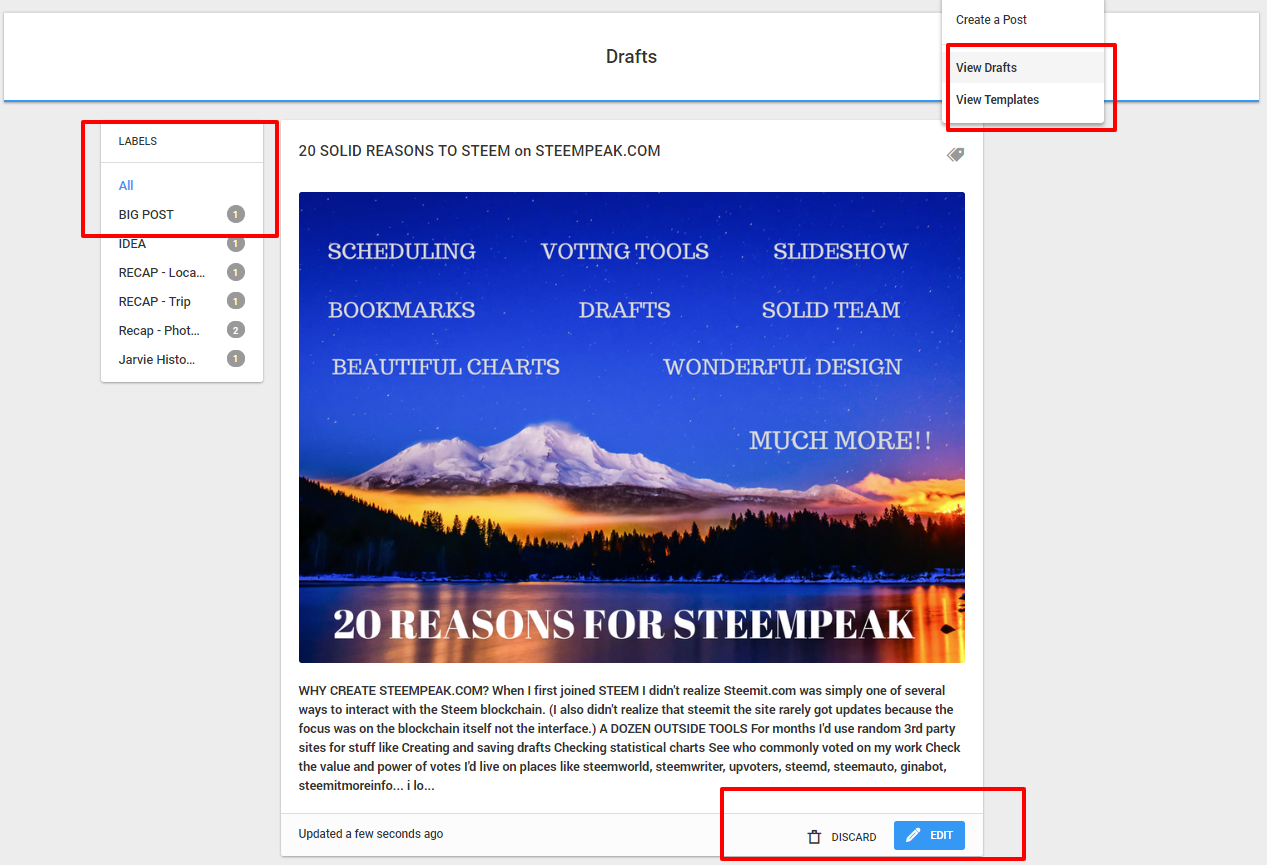Click the Drafts page heading
The image size is (1267, 865).
(x=631, y=57)
